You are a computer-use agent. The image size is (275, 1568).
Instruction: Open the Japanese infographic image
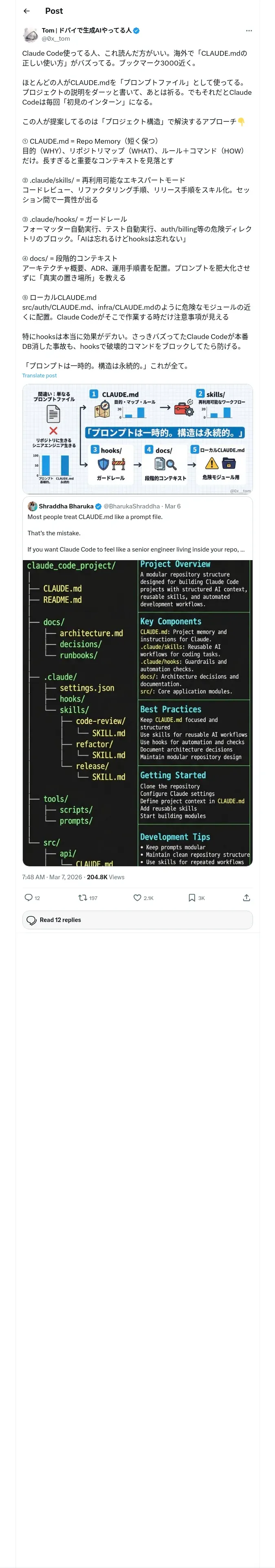[x=137, y=438]
